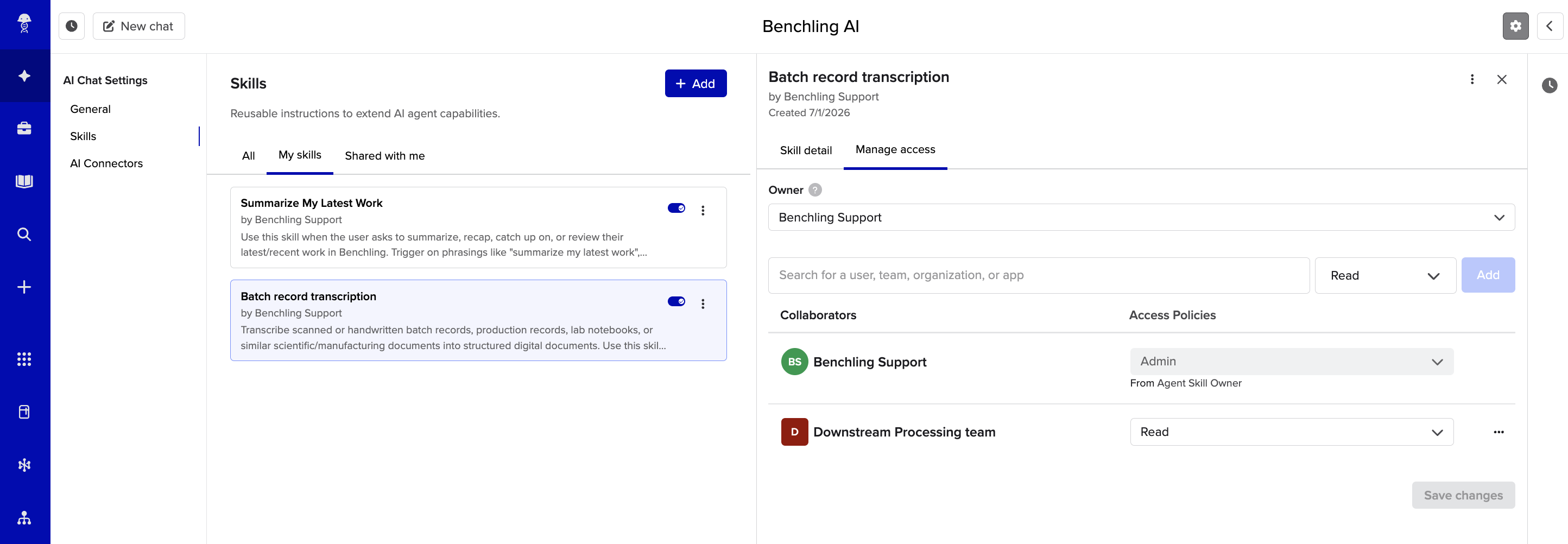Click the Downstream Processing team name
The image size is (1568, 544).
[x=904, y=432]
